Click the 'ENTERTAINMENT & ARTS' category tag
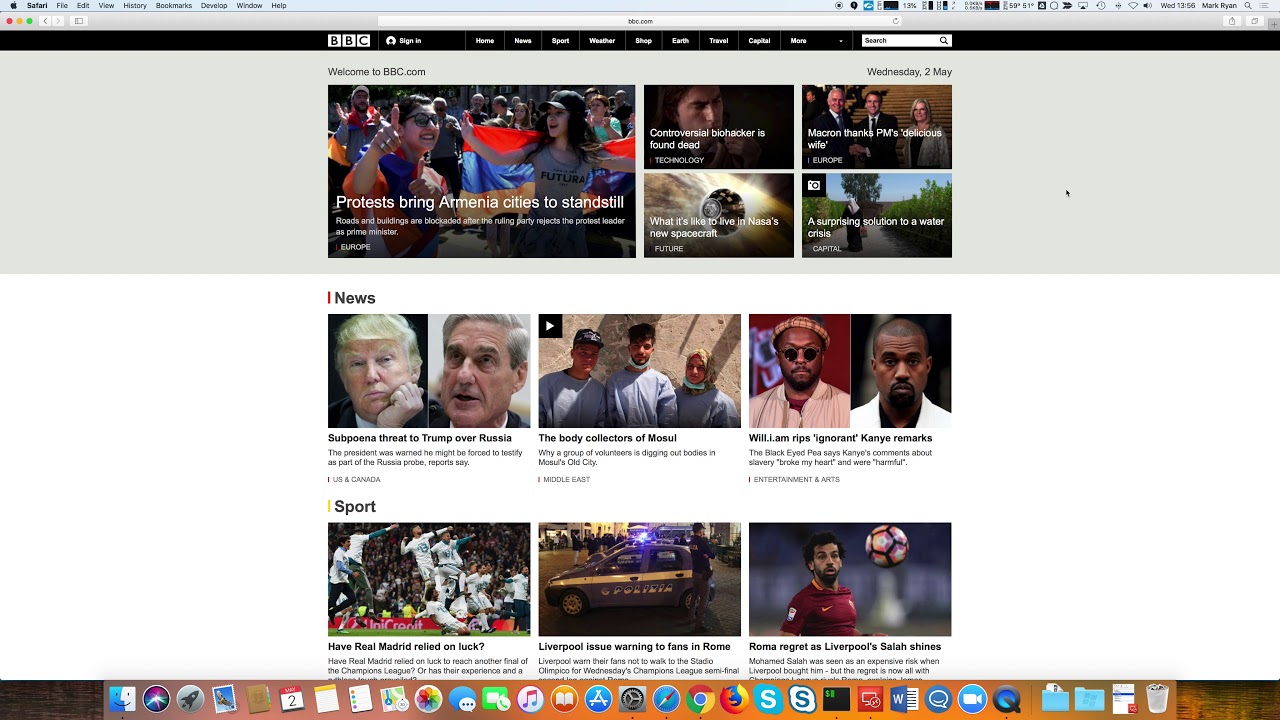 click(796, 480)
